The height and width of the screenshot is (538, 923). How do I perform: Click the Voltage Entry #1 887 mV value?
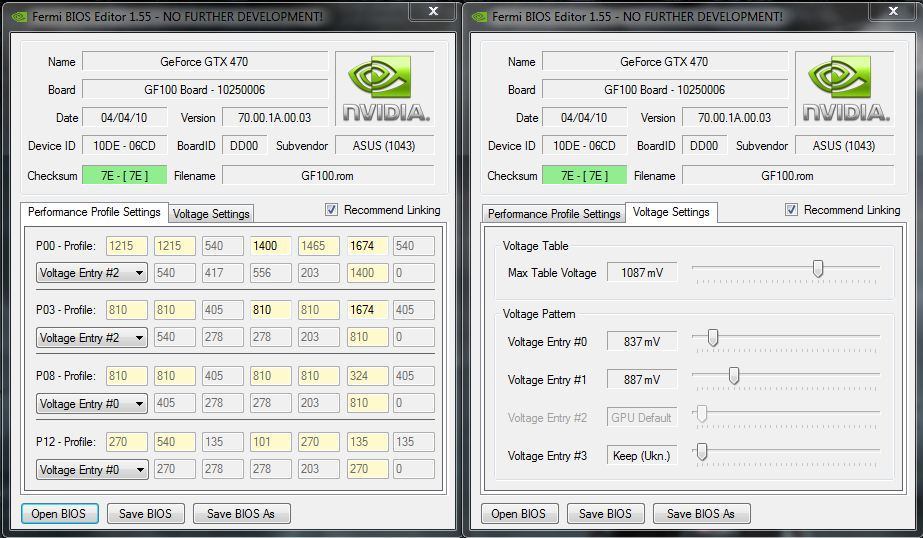(x=642, y=380)
